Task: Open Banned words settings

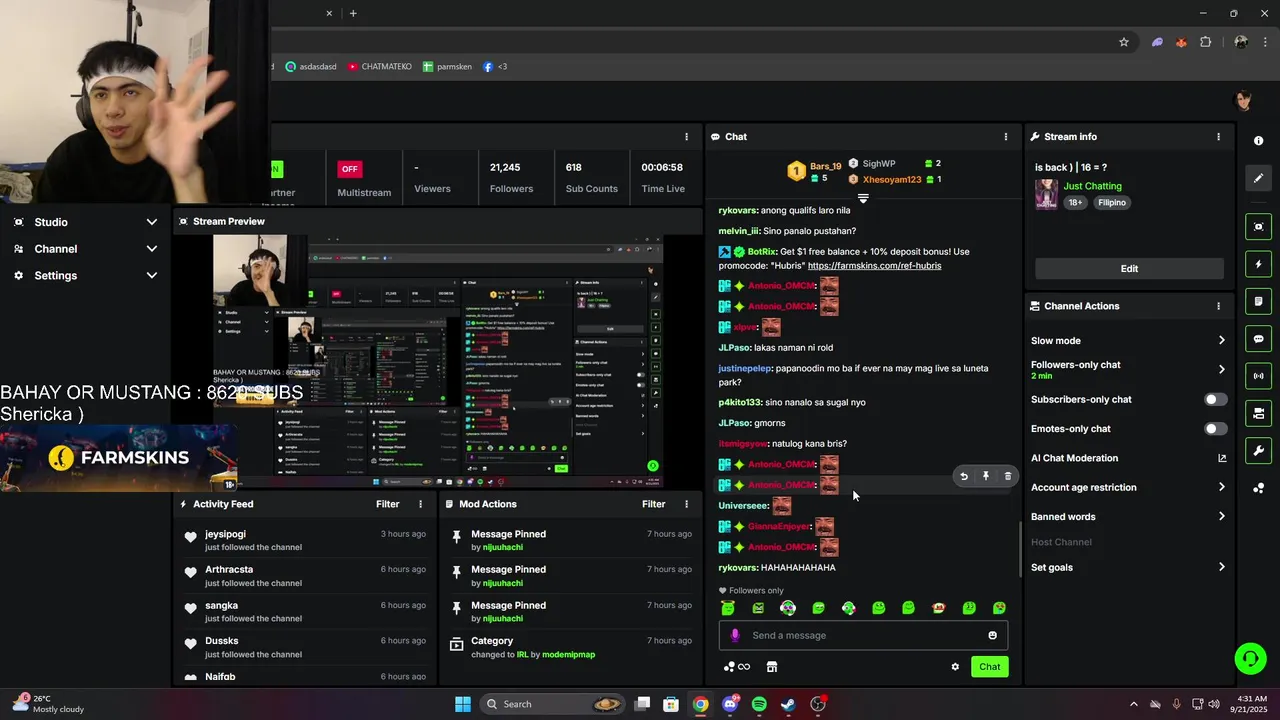Action: 1128,517
